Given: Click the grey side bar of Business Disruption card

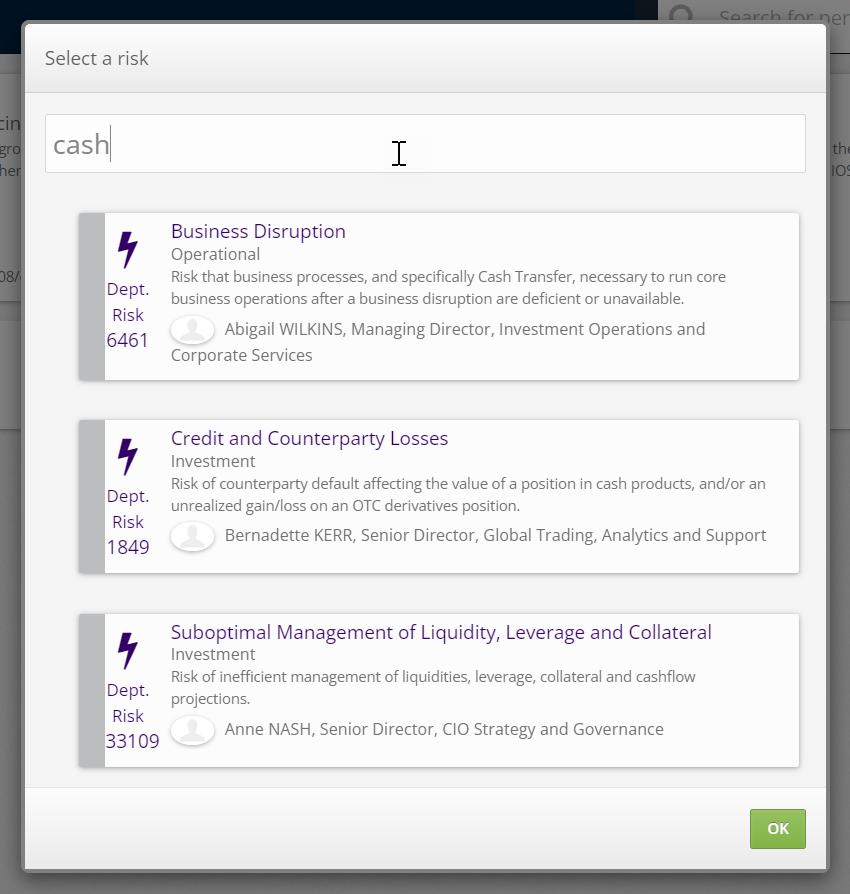Looking at the screenshot, I should (91, 296).
